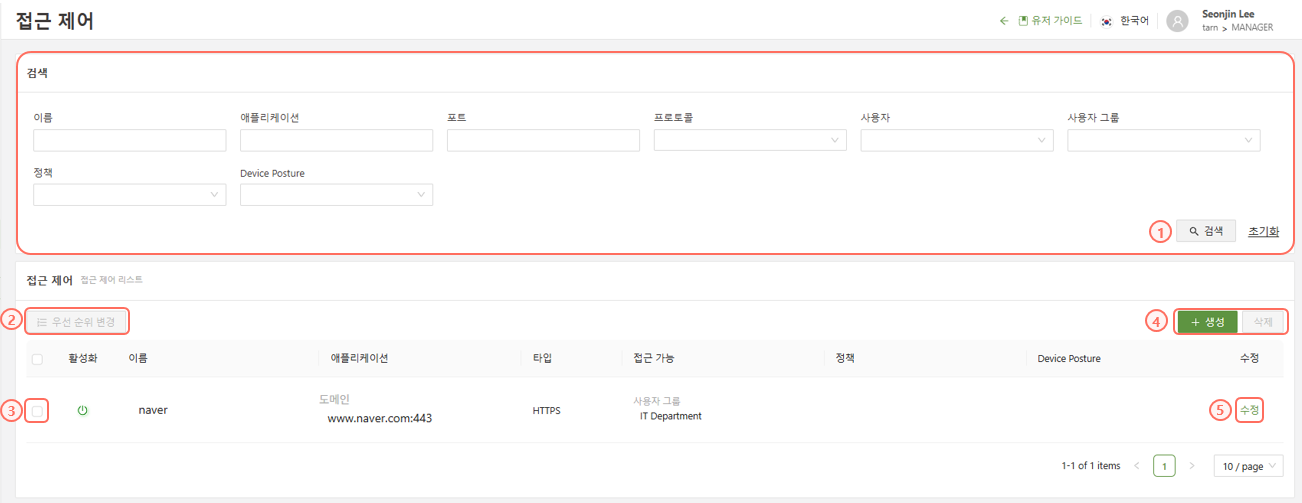Open the 한국어 language selector
1302x503 pixels.
coord(1127,21)
